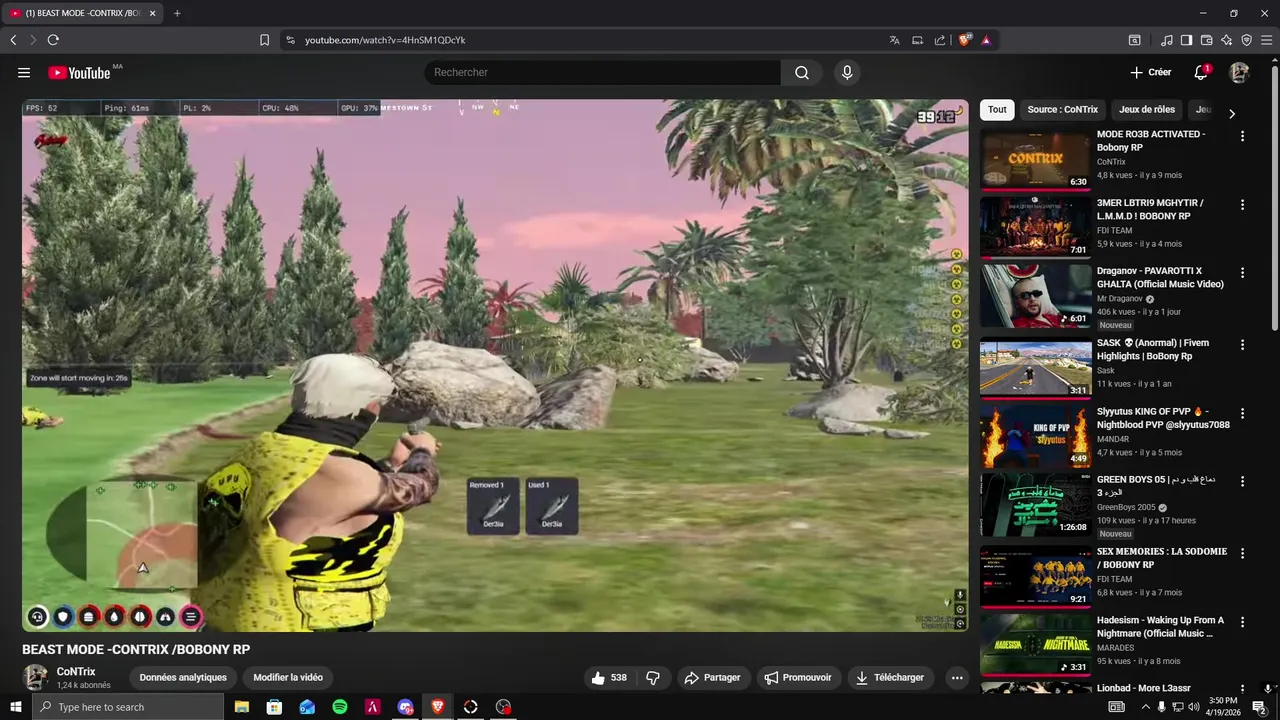Go to the YouTube home logo
The height and width of the screenshot is (720, 1280).
coord(79,72)
